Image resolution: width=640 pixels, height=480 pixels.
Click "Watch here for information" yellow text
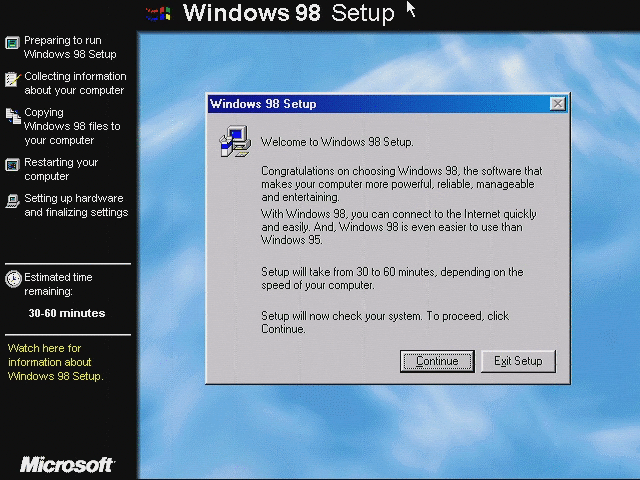56,362
